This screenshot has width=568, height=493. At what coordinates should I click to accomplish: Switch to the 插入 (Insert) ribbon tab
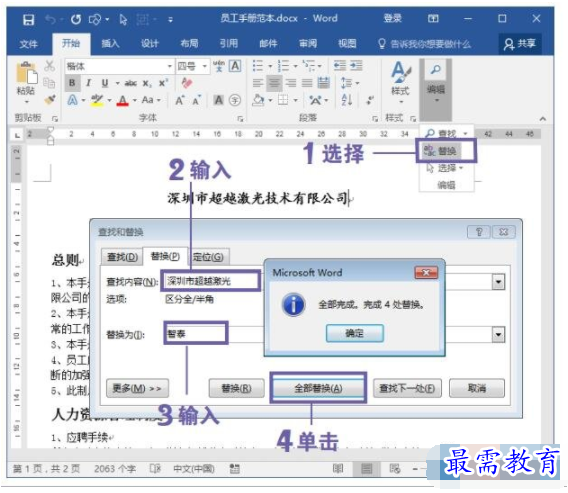pyautogui.click(x=110, y=44)
